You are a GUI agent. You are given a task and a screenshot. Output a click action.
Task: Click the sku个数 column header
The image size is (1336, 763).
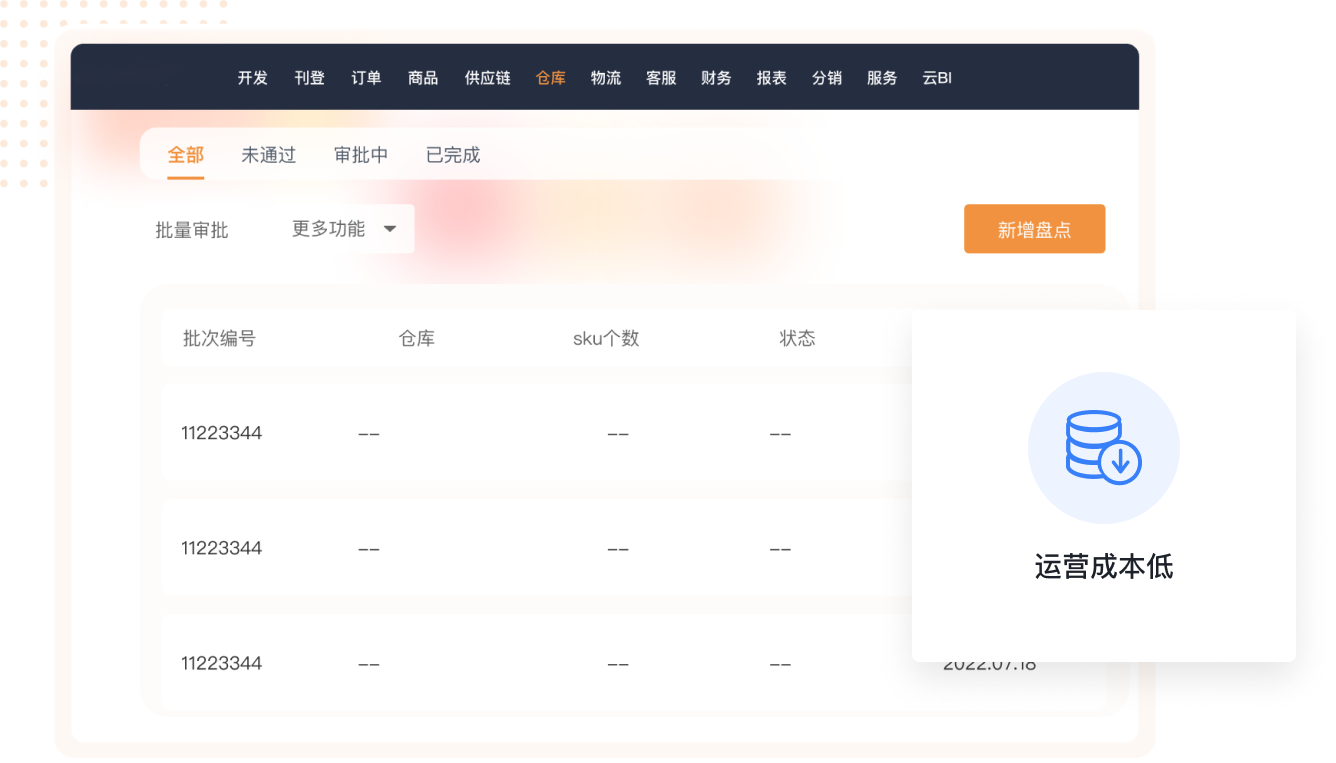point(605,338)
